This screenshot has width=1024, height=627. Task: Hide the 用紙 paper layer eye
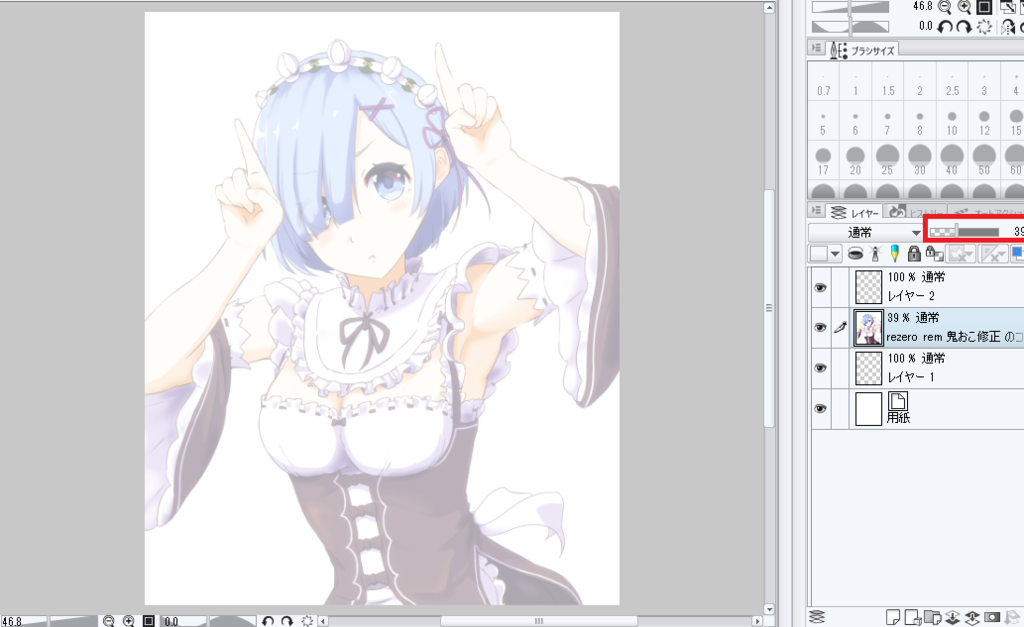coord(821,409)
